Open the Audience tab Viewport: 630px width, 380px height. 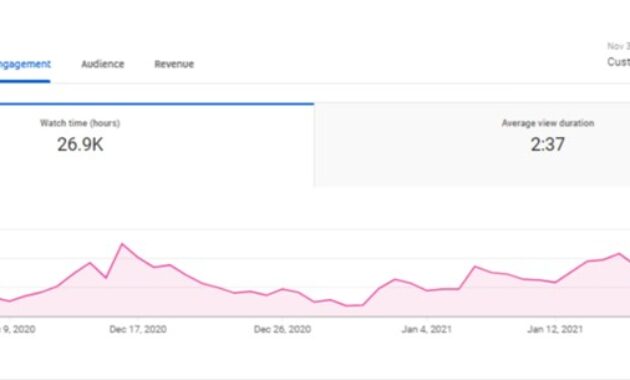[103, 64]
